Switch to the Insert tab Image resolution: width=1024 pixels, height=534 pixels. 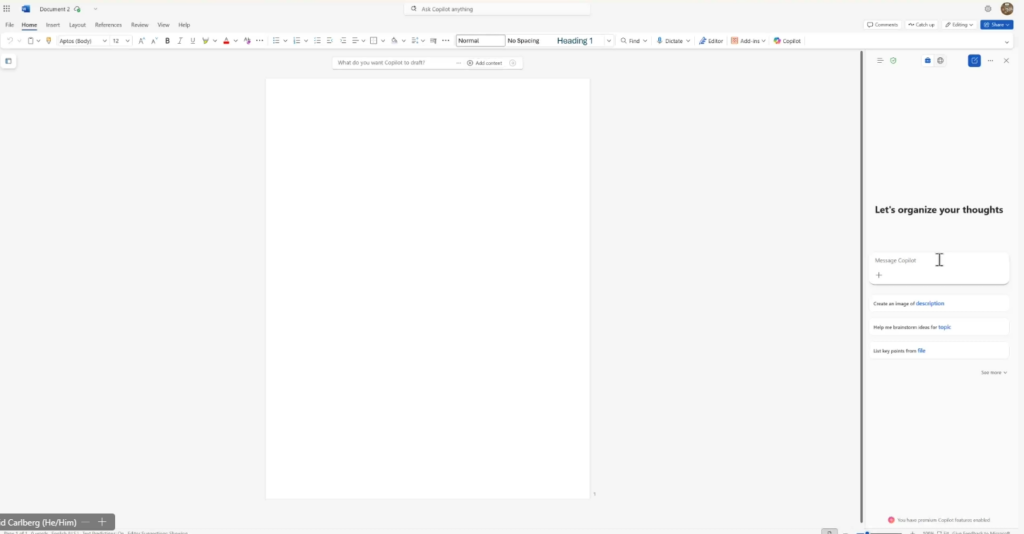tap(53, 24)
